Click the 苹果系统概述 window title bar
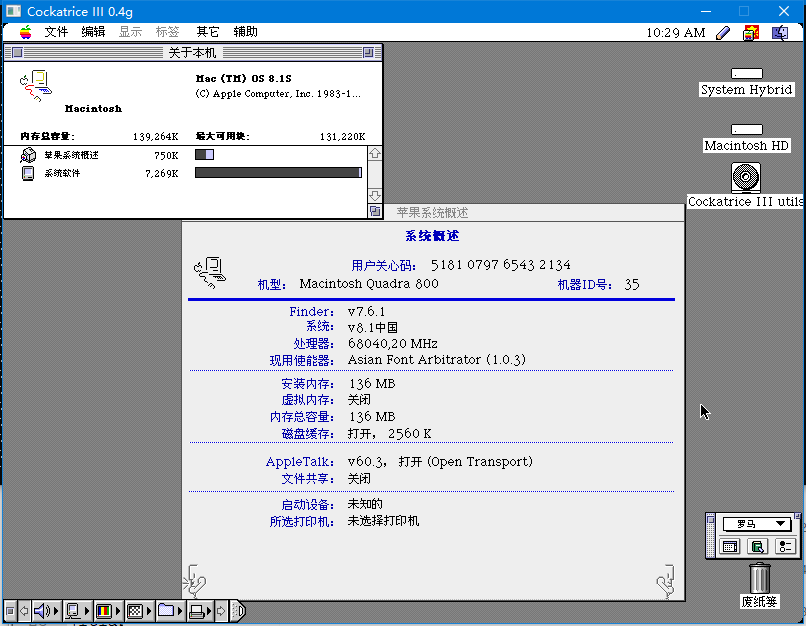The image size is (806, 626). point(432,213)
